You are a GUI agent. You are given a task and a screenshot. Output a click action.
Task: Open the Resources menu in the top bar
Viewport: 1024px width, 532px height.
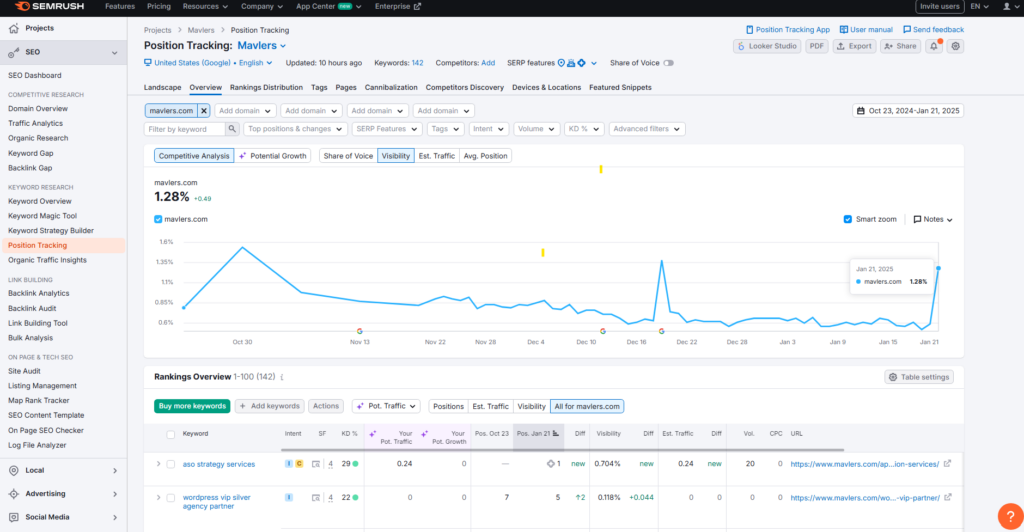click(205, 7)
